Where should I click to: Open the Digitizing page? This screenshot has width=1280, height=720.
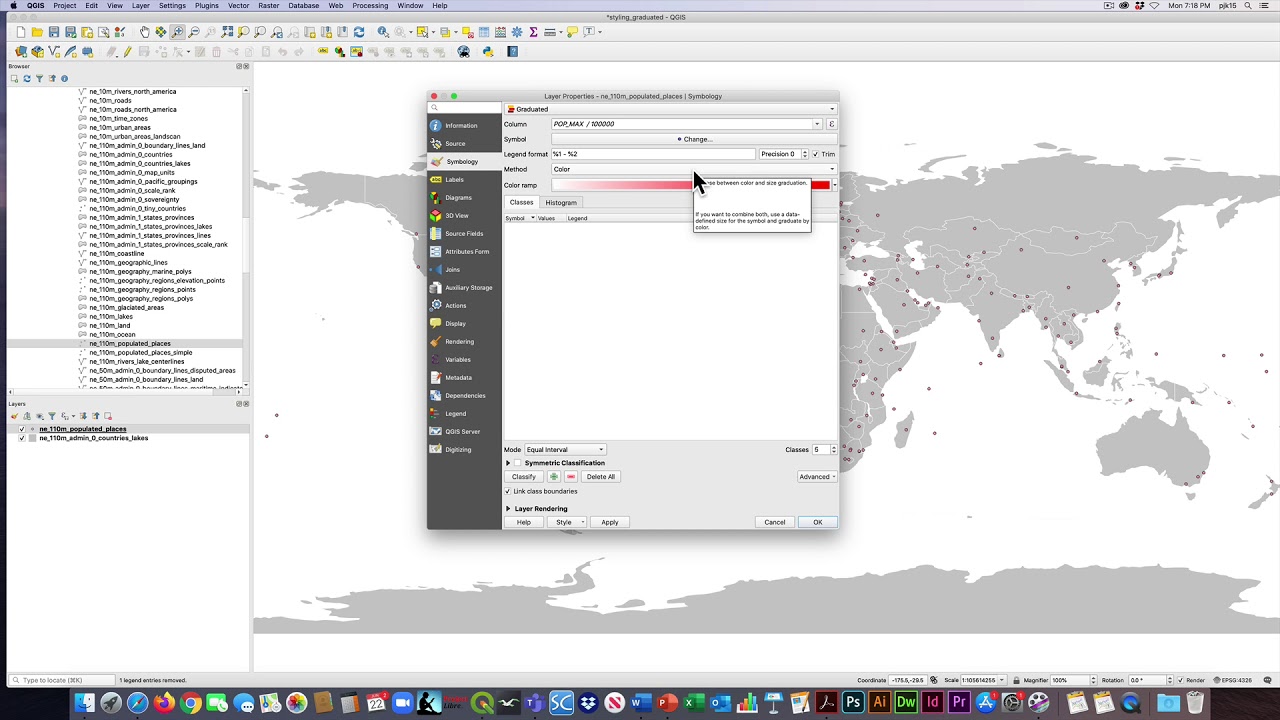click(x=464, y=450)
